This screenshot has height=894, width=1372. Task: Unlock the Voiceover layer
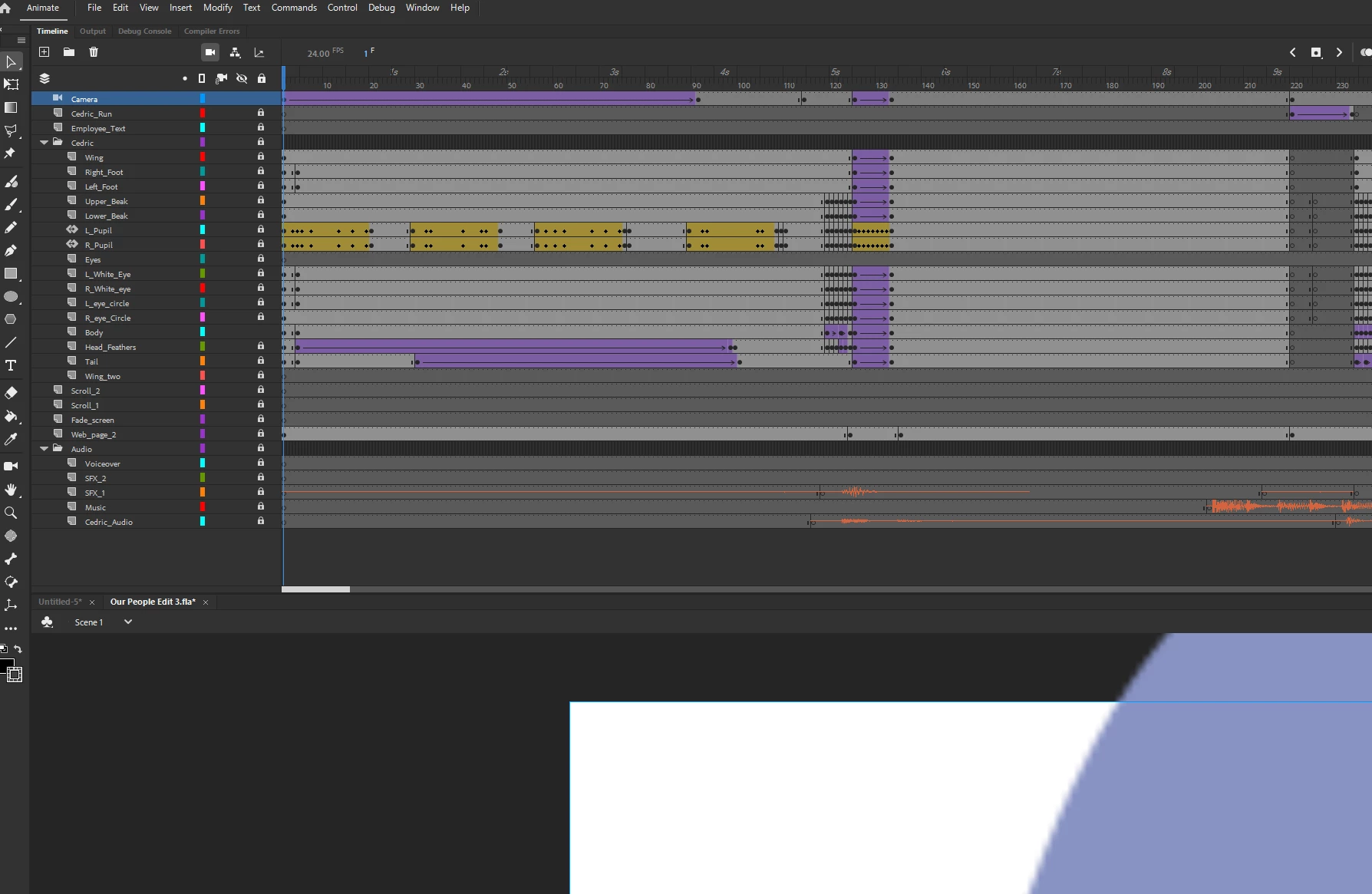(261, 463)
